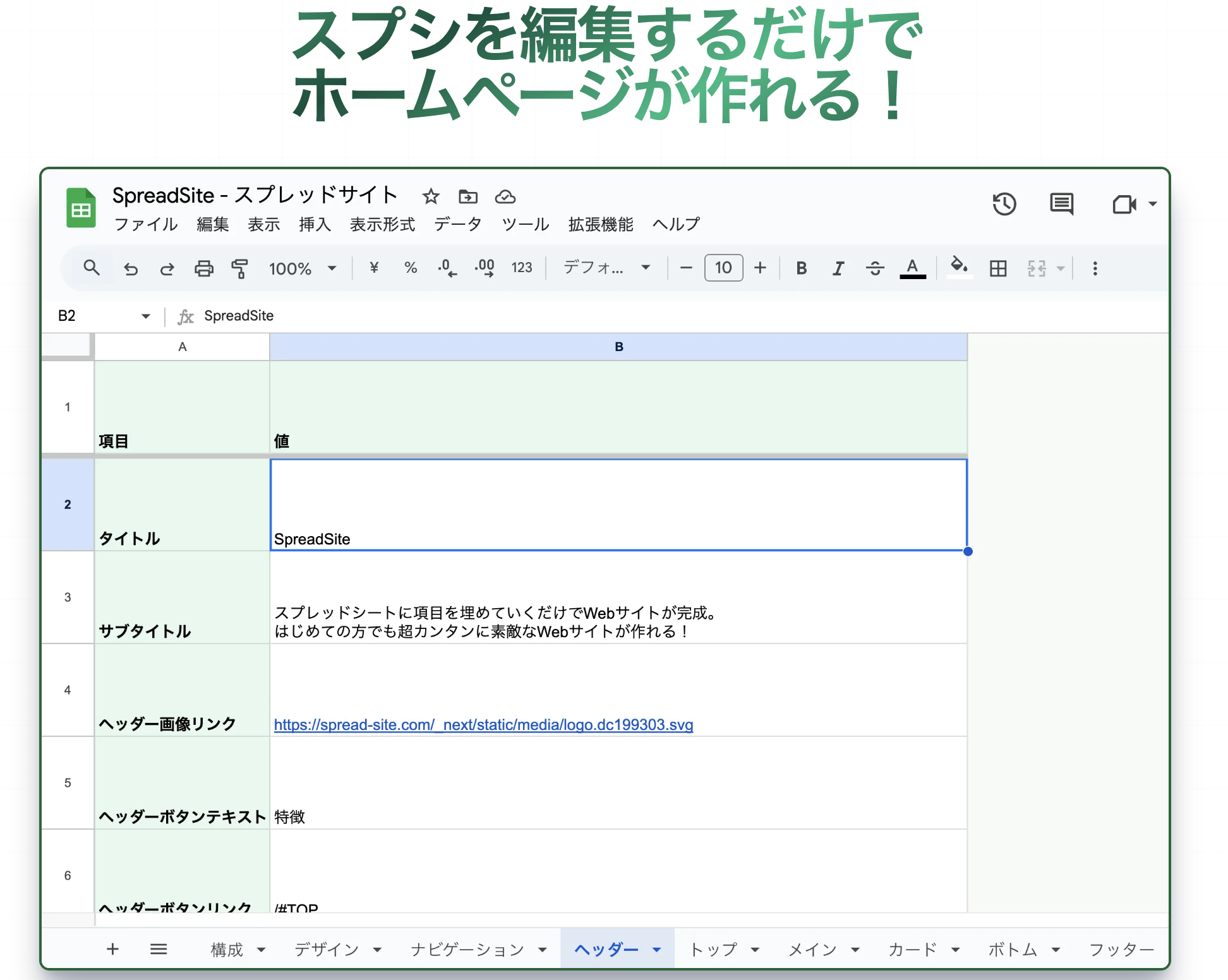Open the ヘルプ menu
The width and height of the screenshot is (1228, 980).
677,224
